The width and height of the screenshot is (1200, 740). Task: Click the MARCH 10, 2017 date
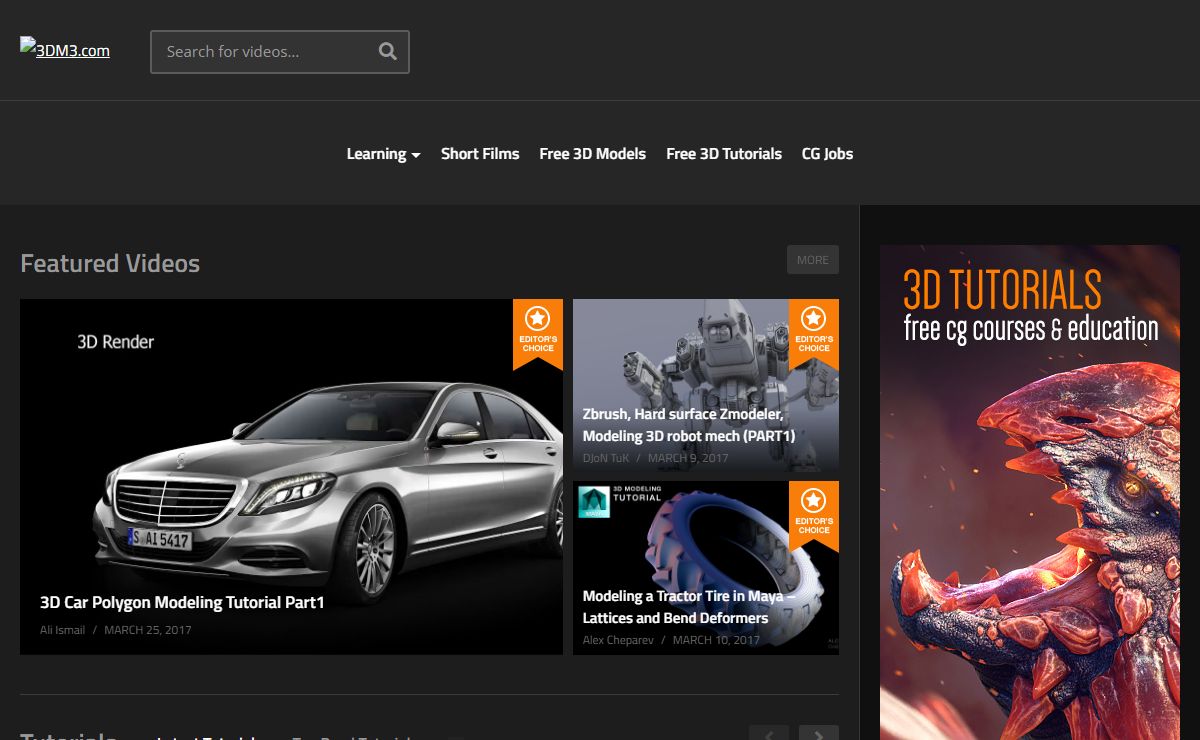point(716,640)
